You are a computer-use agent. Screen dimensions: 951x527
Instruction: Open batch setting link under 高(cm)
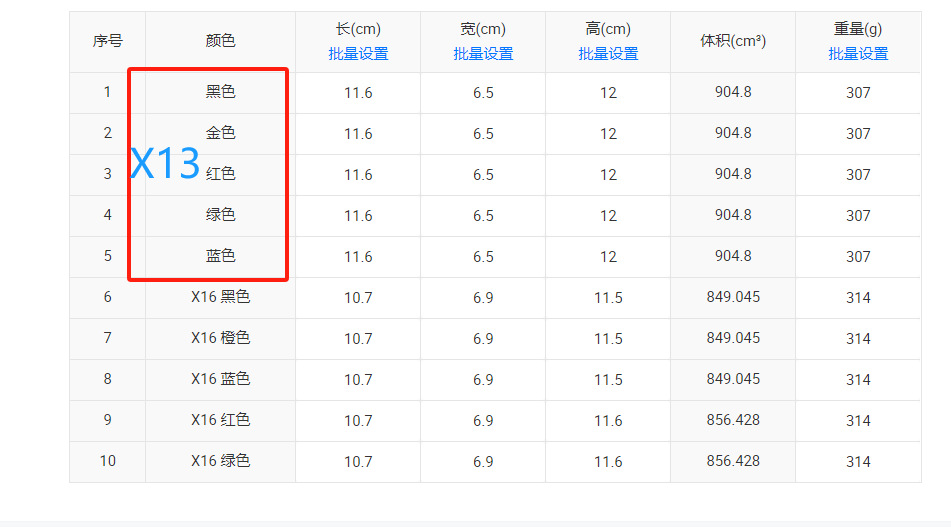point(608,54)
